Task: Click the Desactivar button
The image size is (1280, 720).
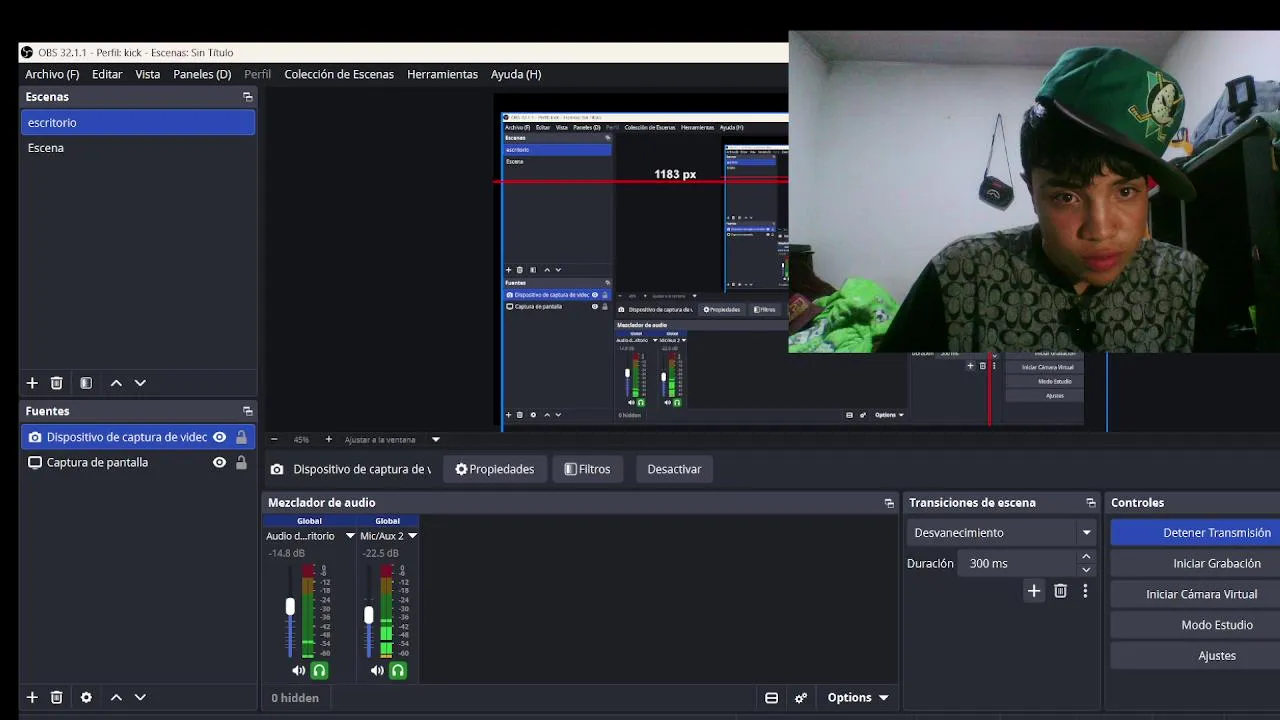Action: 674,469
